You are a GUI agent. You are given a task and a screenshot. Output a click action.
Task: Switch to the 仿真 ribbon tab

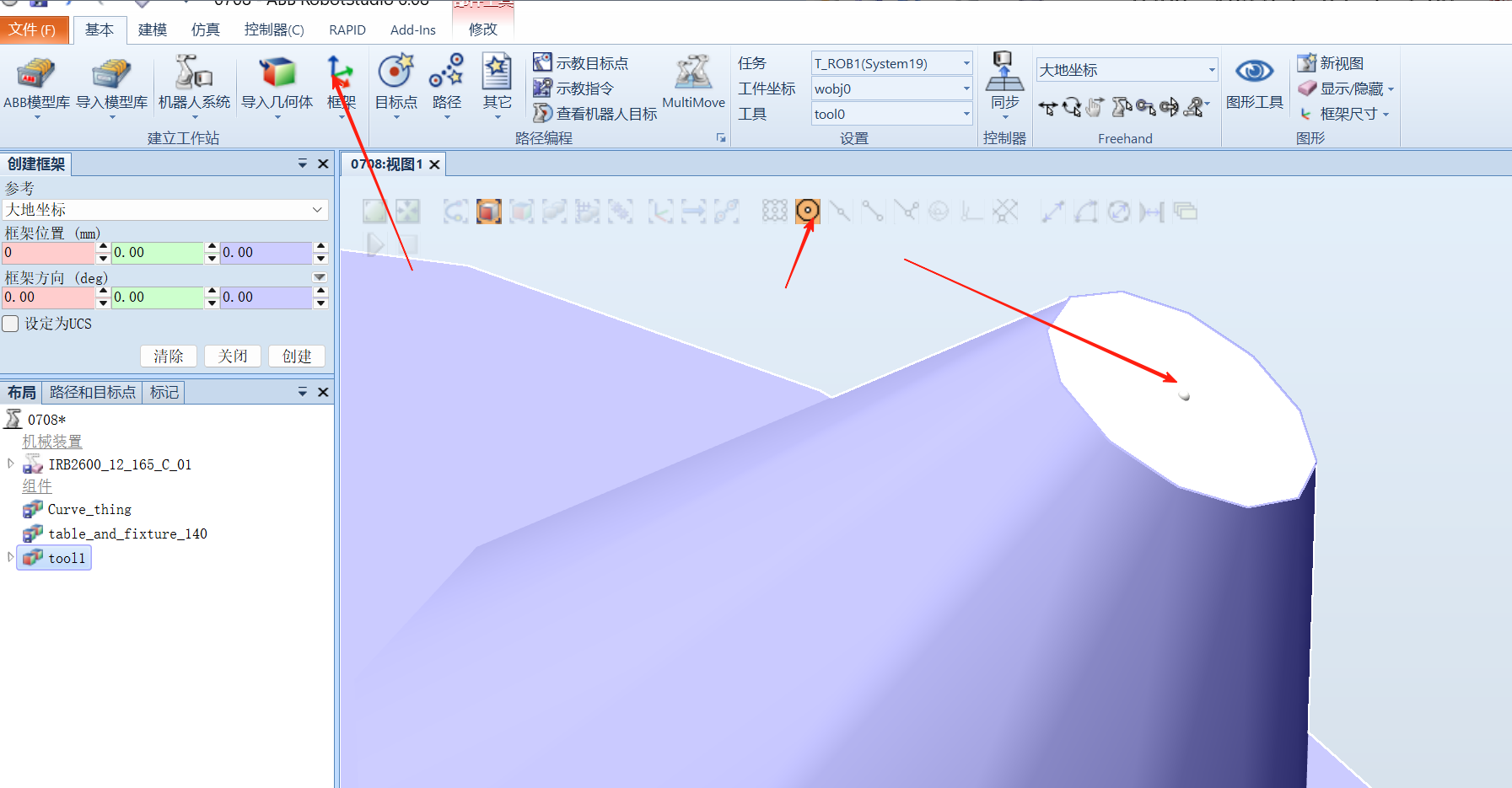coord(205,29)
